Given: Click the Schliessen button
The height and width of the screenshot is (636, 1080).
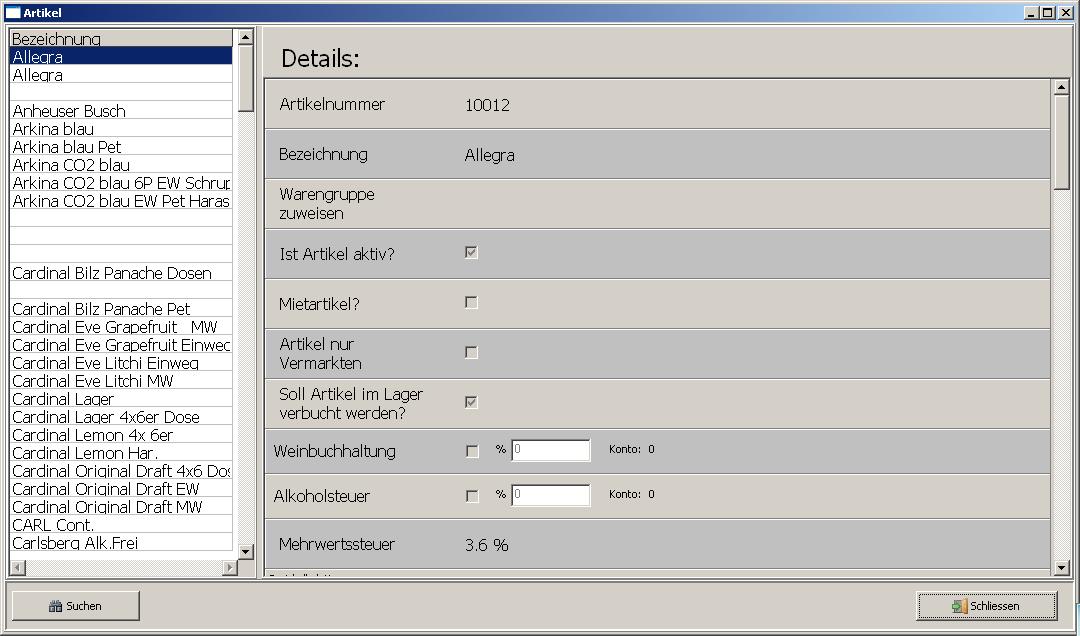Looking at the screenshot, I should (986, 606).
